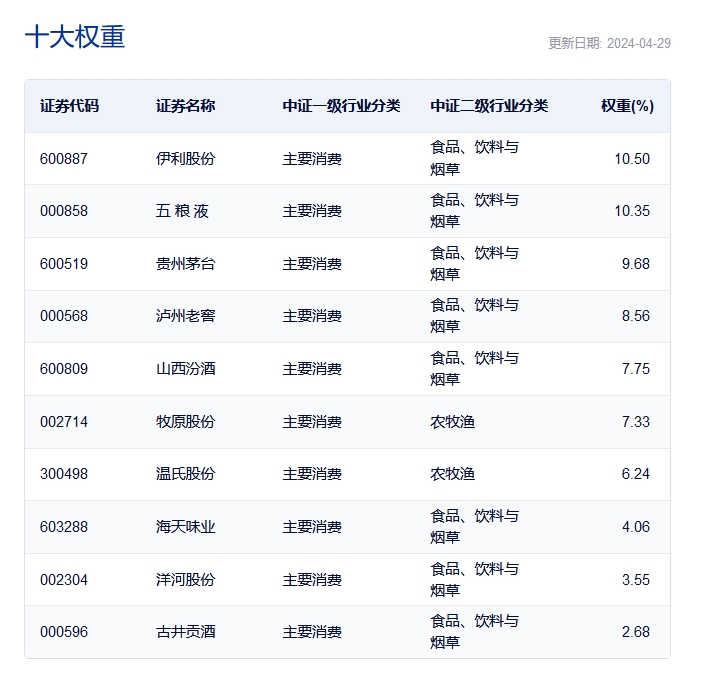Select security name 温氏股份
The height and width of the screenshot is (681, 712).
coord(185,474)
